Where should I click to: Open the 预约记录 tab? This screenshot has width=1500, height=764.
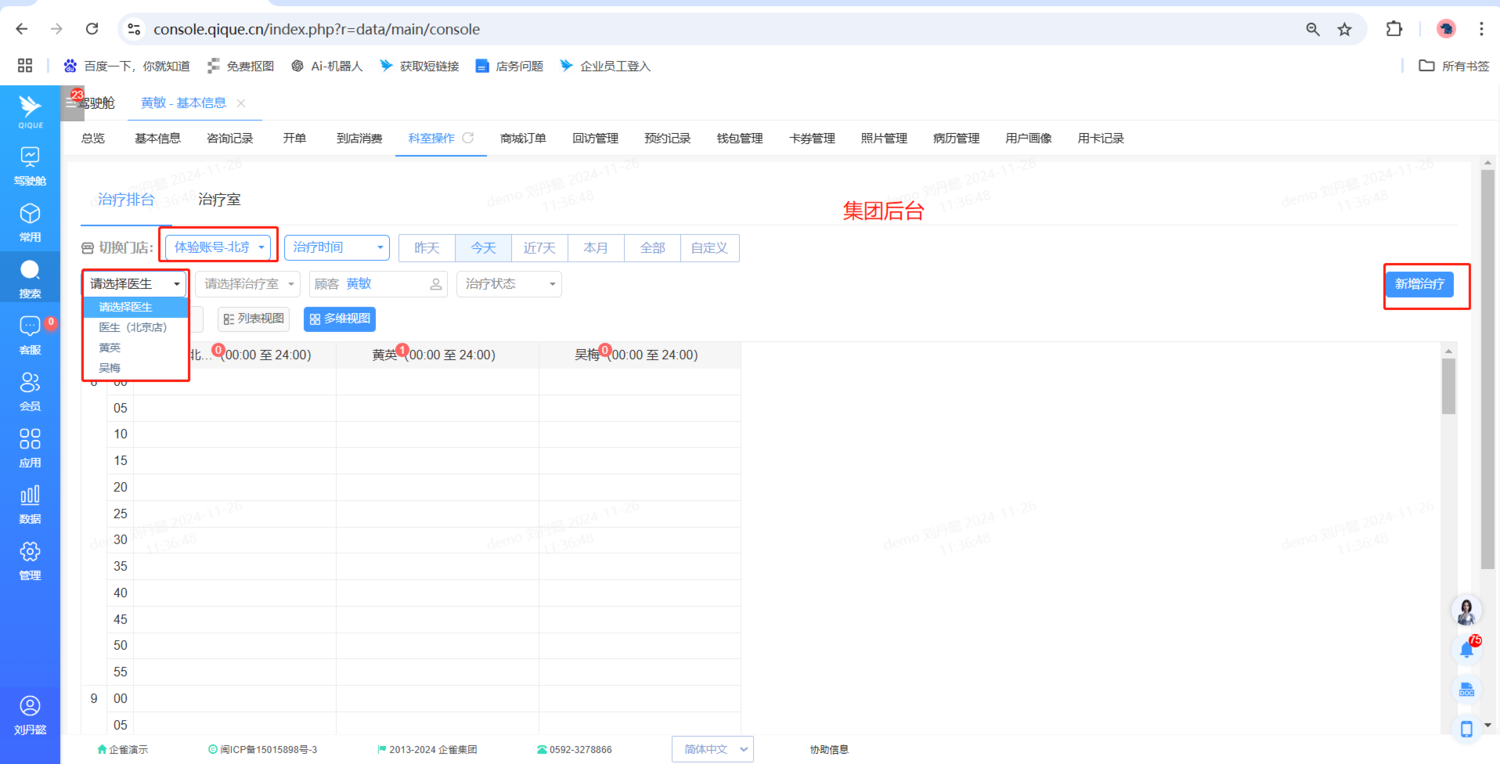(667, 138)
